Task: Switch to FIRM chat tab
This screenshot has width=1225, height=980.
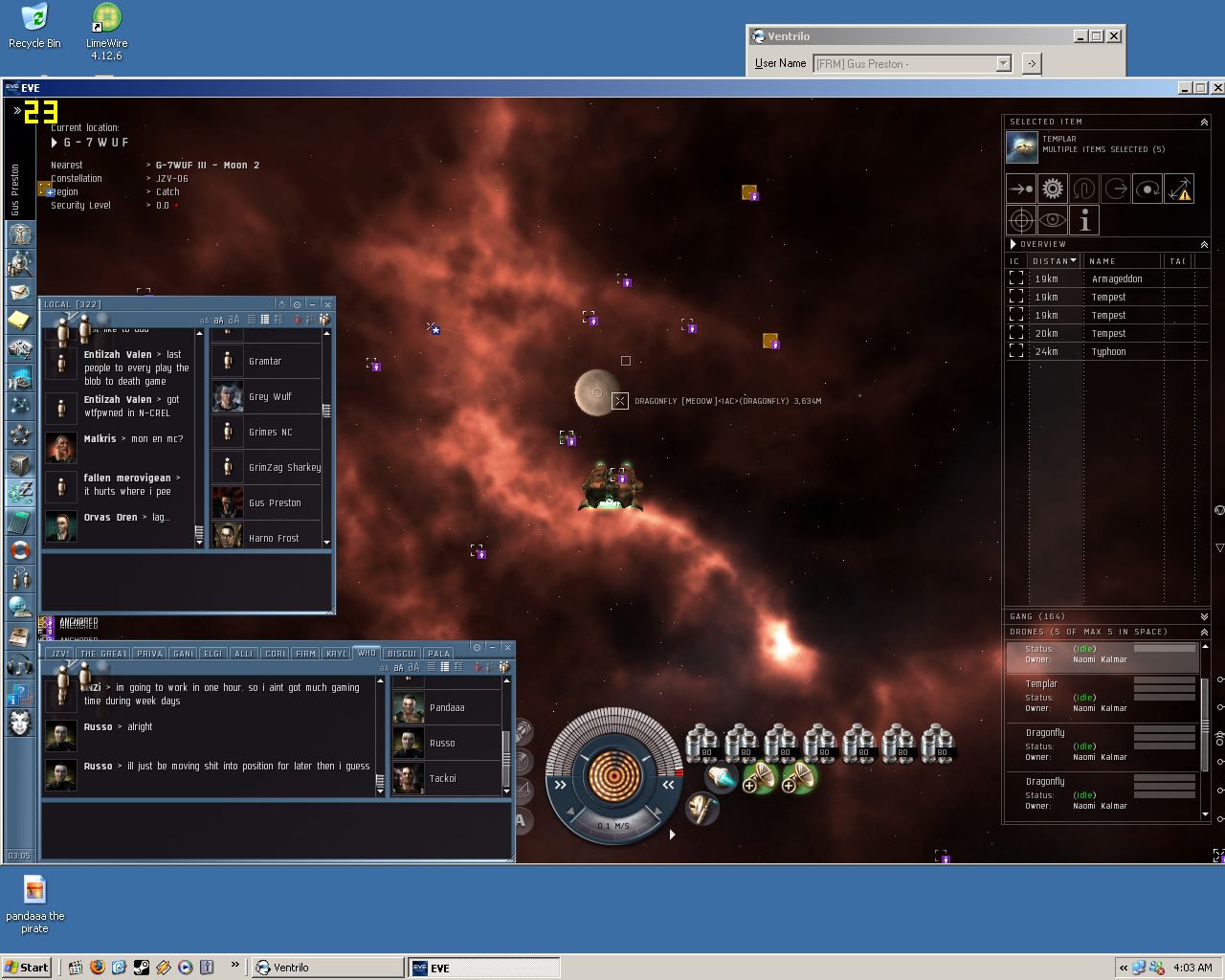Action: (306, 654)
